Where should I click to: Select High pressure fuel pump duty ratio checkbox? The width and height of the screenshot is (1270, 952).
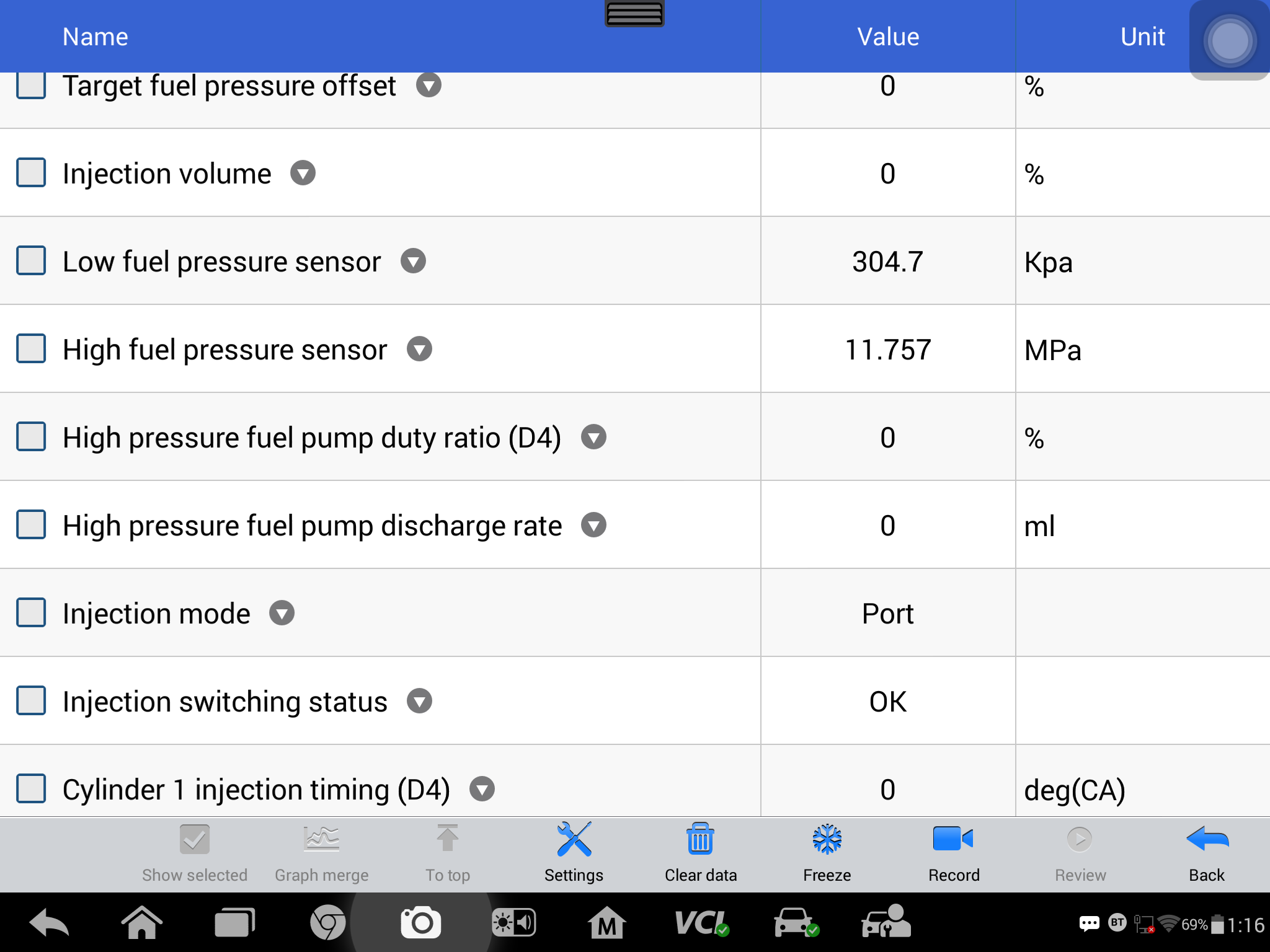point(31,436)
